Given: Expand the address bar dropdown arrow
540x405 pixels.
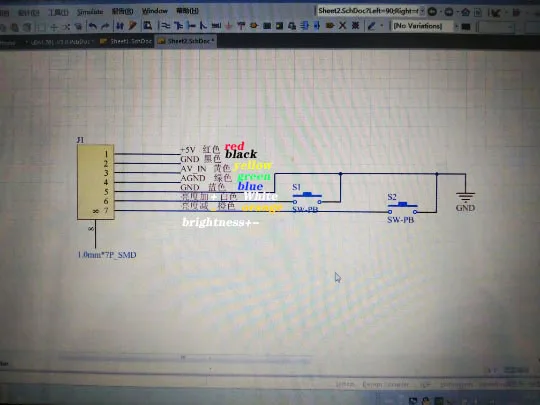Looking at the screenshot, I should coord(422,11).
